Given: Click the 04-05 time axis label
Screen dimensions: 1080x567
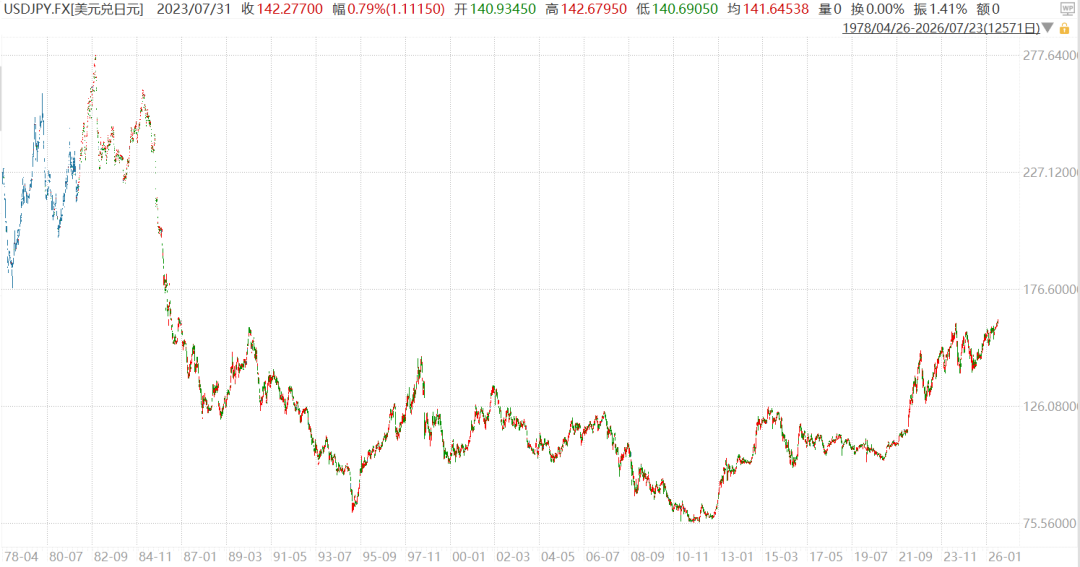Looking at the screenshot, I should pyautogui.click(x=558, y=557).
